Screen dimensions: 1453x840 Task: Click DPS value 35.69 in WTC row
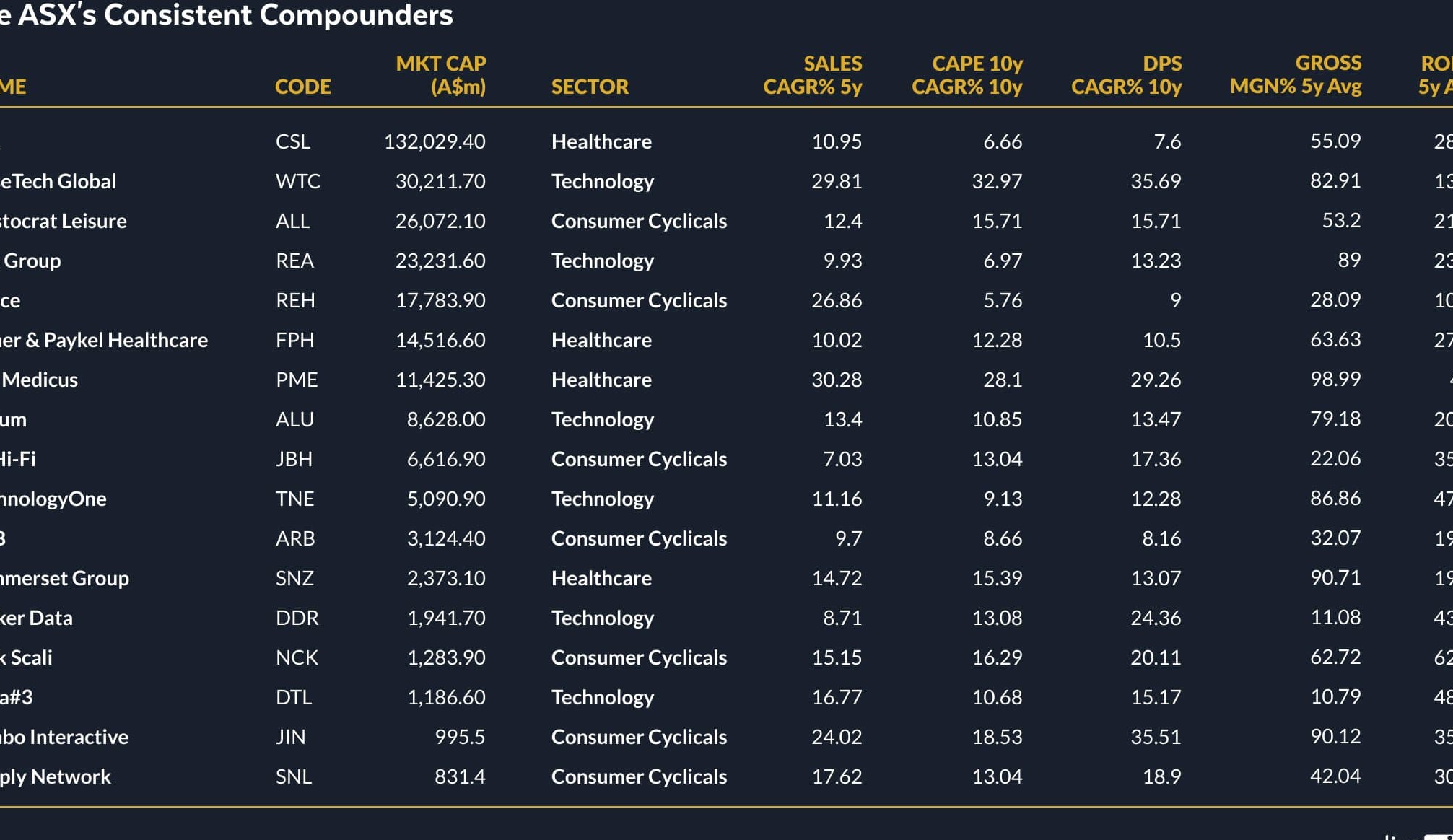[x=1156, y=181]
